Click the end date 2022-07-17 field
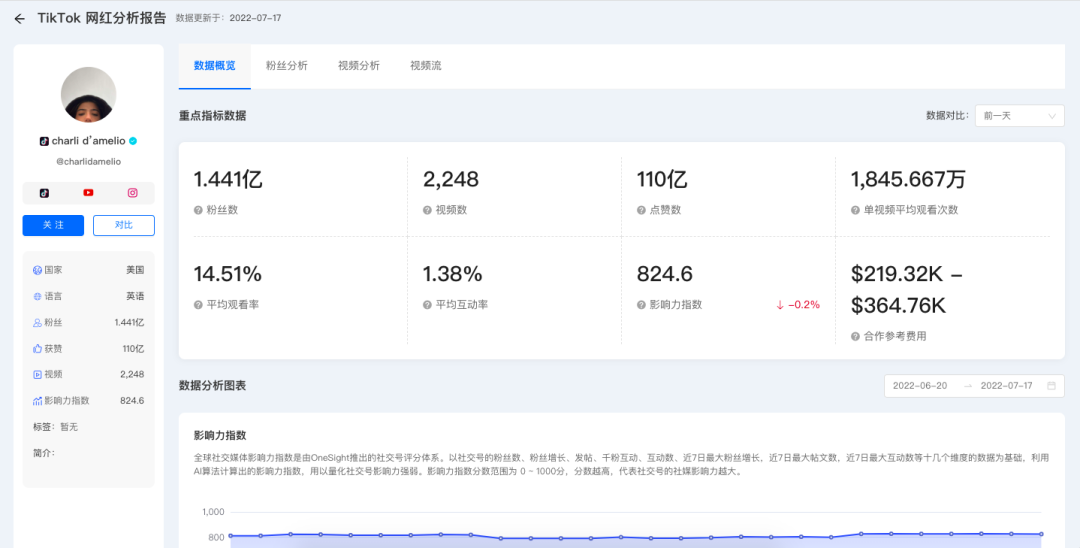 pyautogui.click(x=1006, y=386)
